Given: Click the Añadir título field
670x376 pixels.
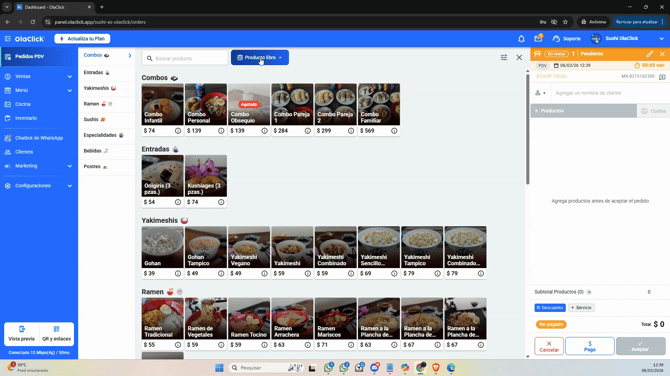Looking at the screenshot, I should (552, 76).
